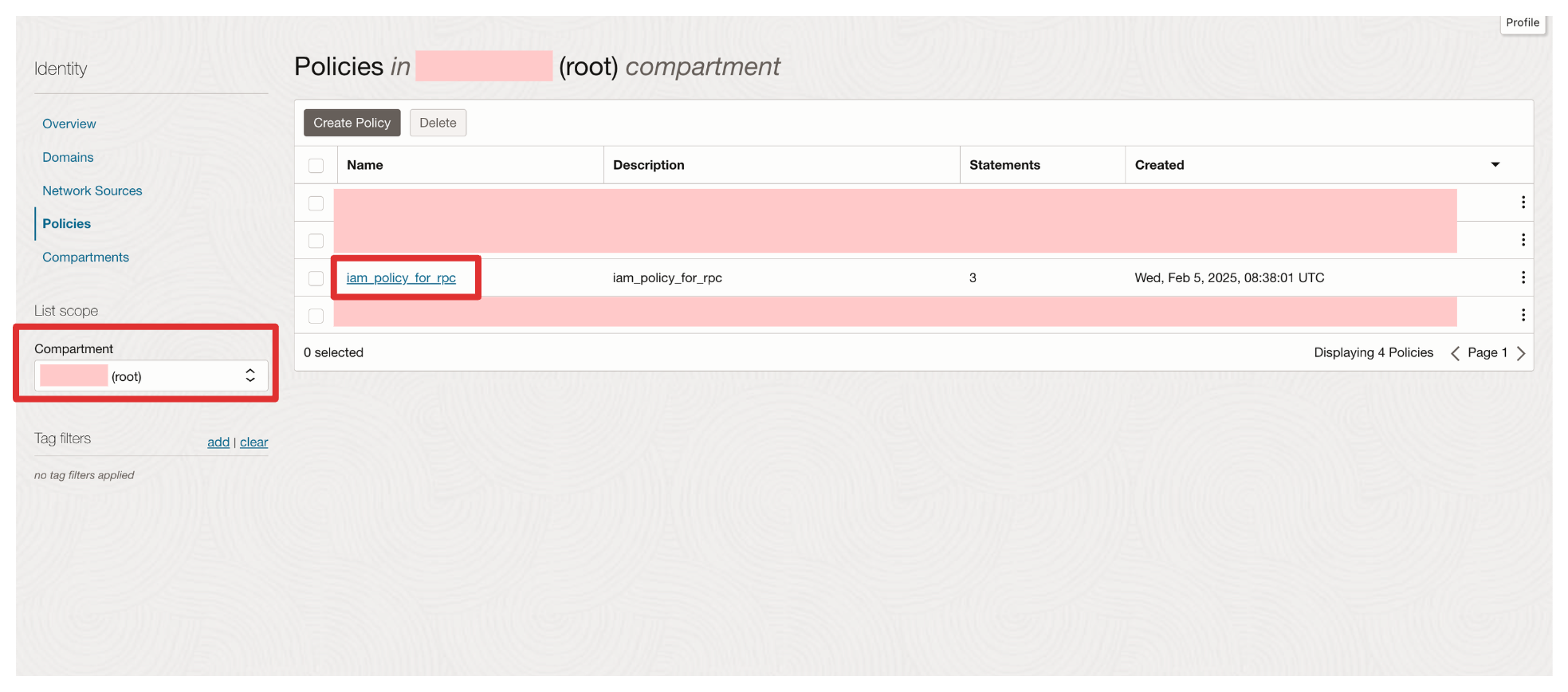Open the Overview section in Identity menu
Screen dimensions: 1568x692
tap(69, 124)
